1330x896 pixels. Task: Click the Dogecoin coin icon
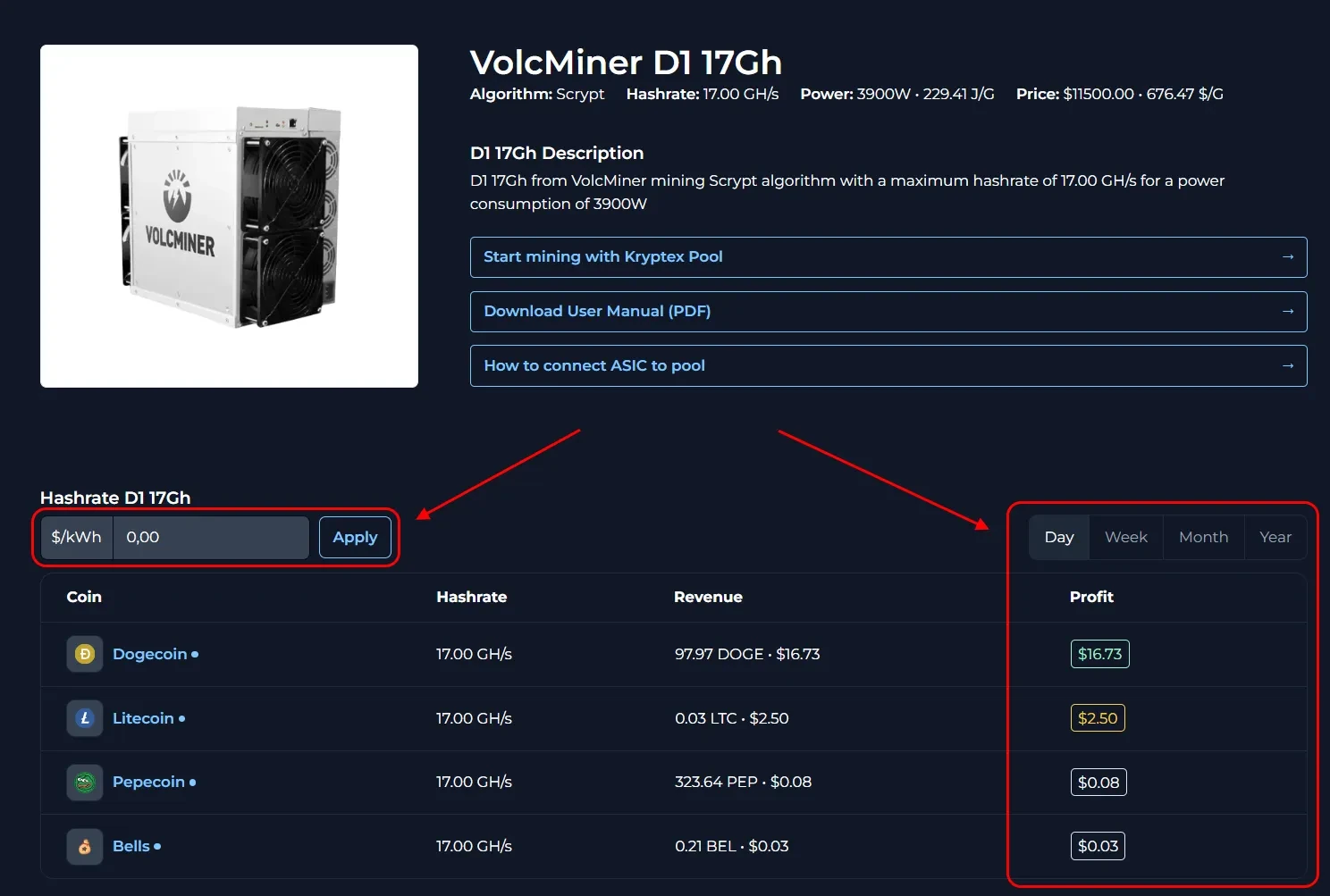[x=85, y=654]
